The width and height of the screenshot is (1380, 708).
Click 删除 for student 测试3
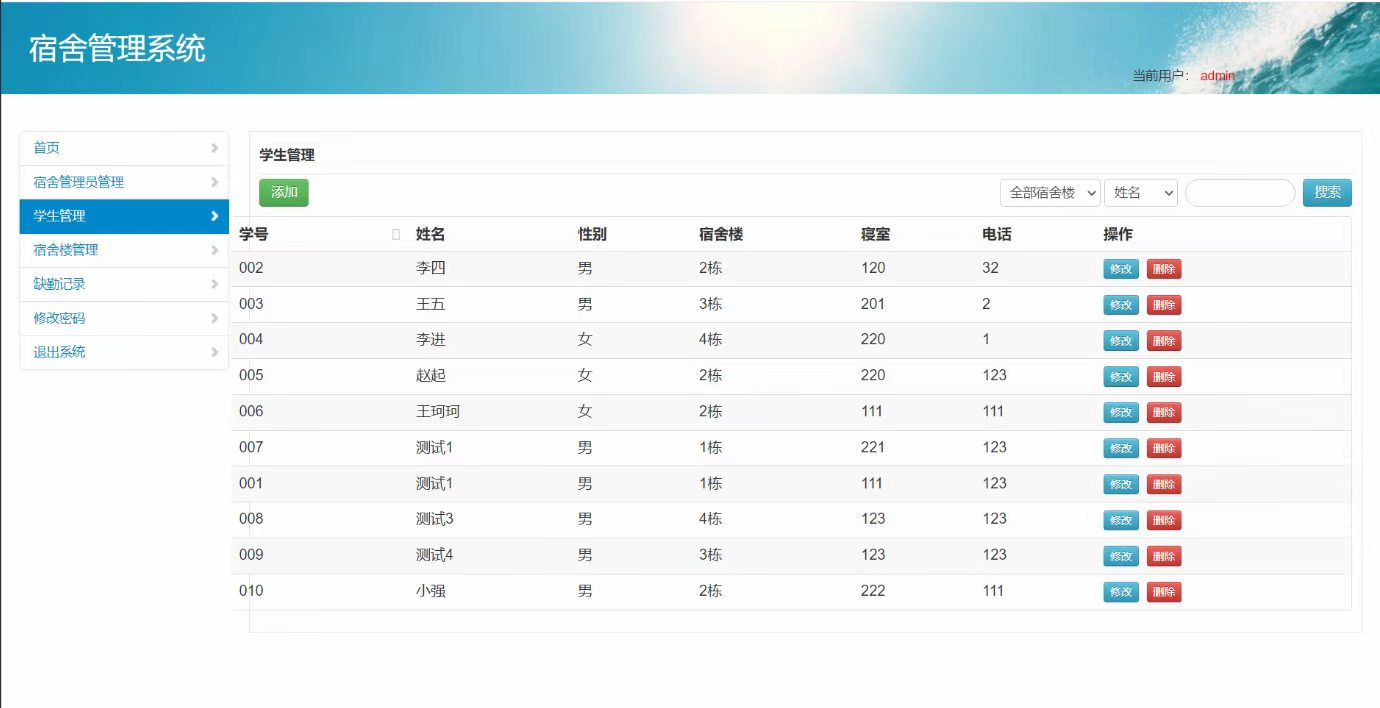coord(1163,520)
